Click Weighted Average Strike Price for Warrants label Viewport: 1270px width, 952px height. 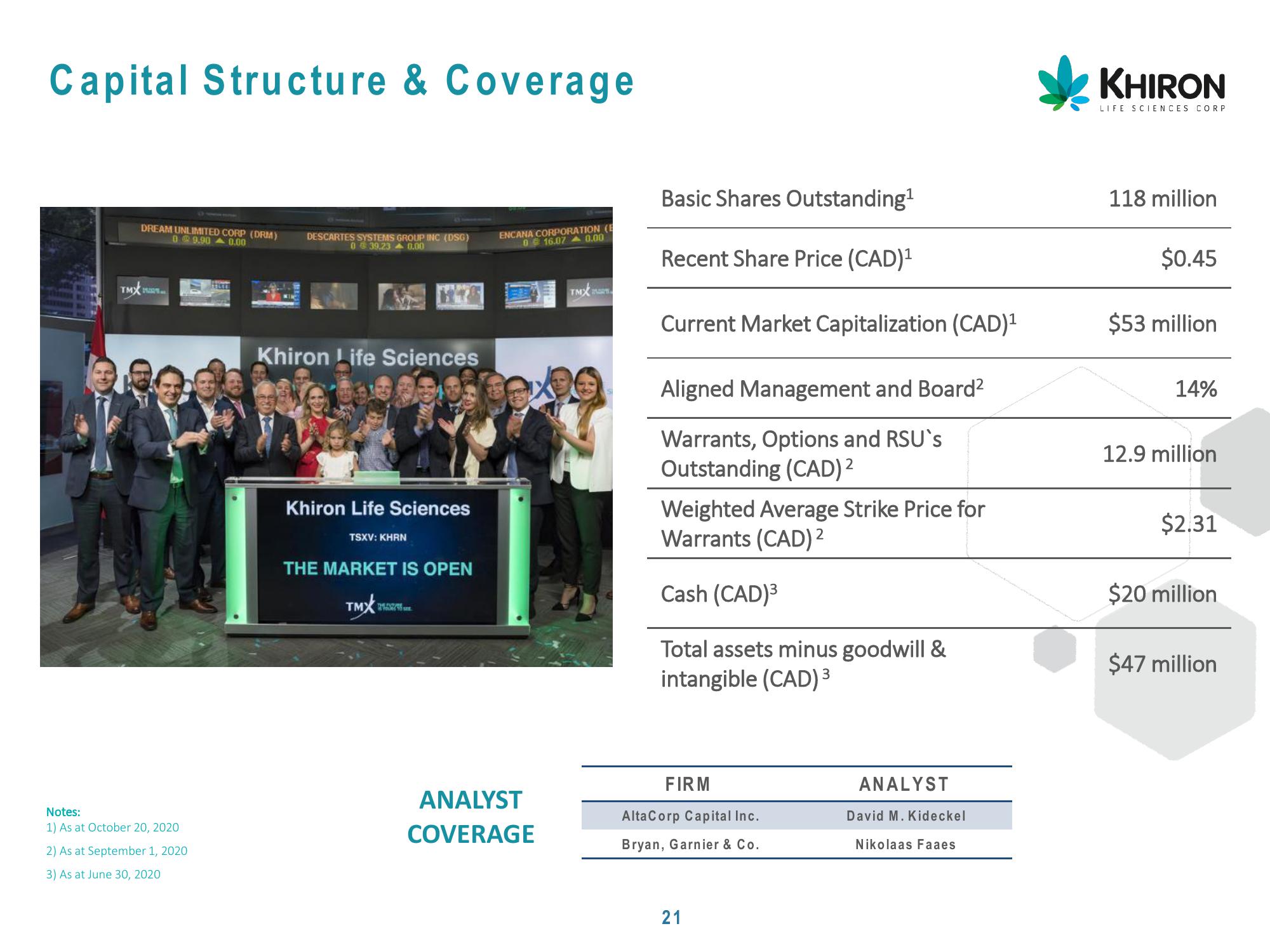(x=823, y=524)
